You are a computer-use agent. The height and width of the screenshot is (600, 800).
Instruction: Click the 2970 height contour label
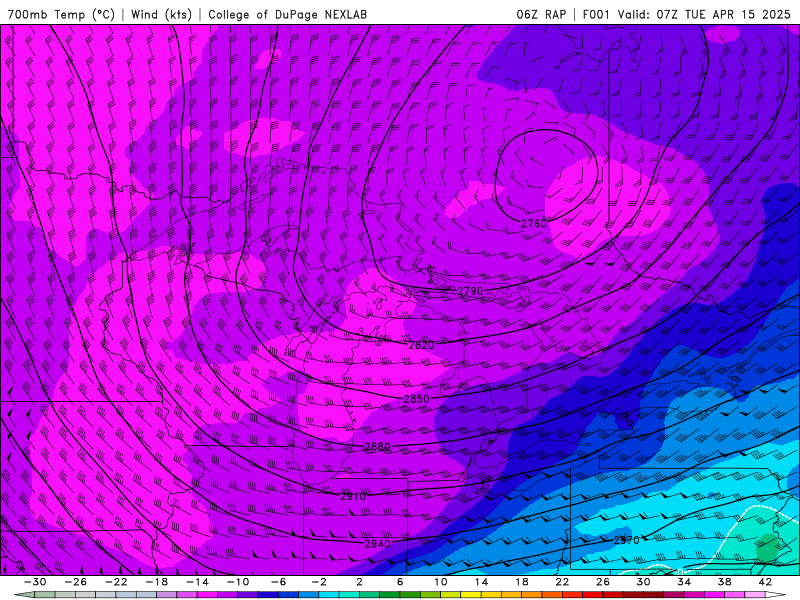pyautogui.click(x=627, y=540)
